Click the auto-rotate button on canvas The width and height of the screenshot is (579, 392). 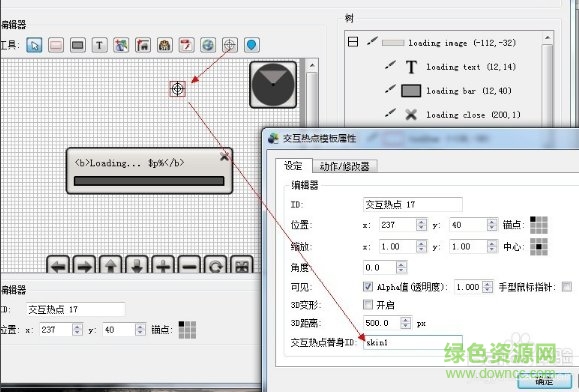click(216, 265)
